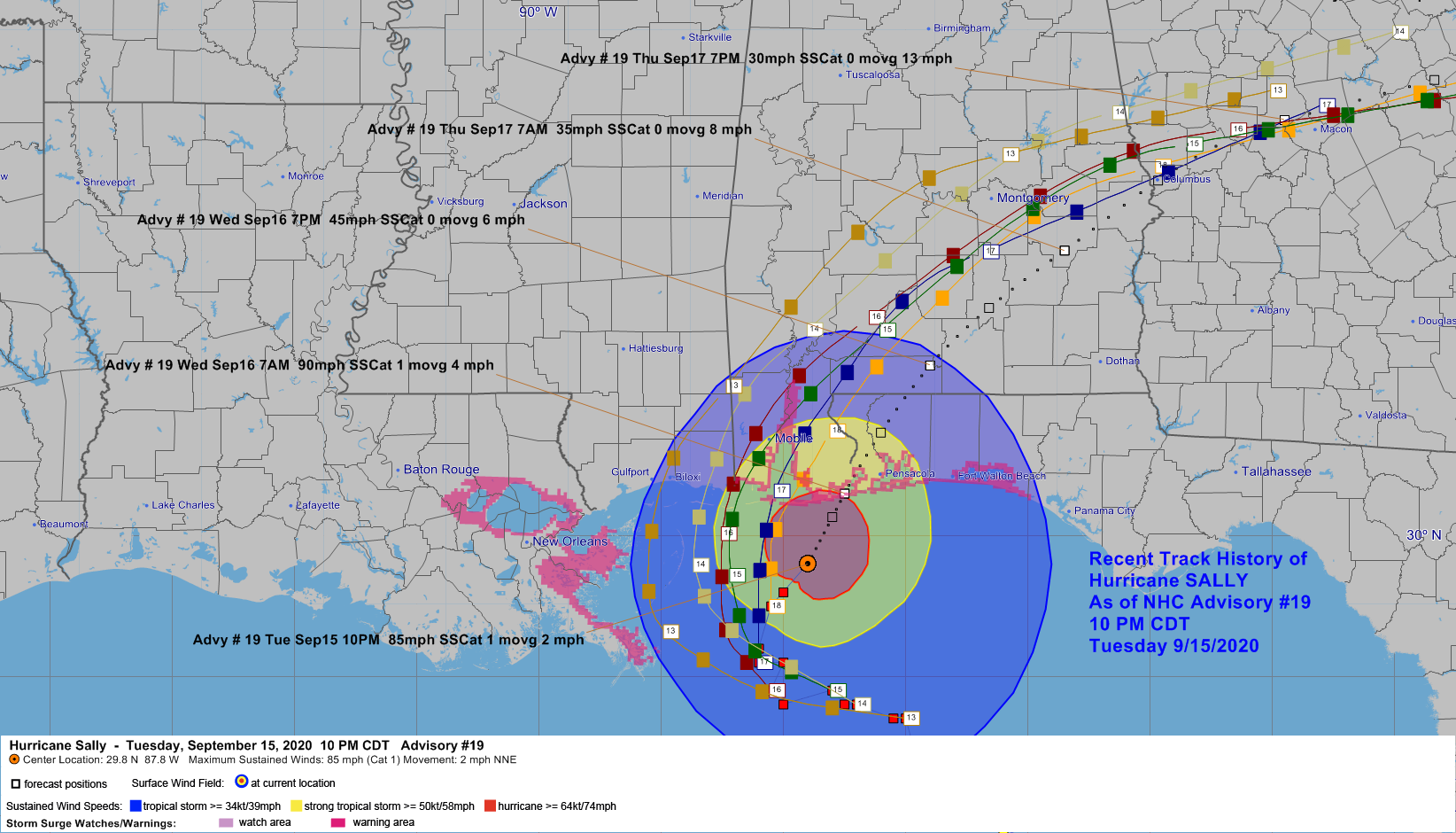Click the surface wind field circle legend icon
This screenshot has width=1456, height=833.
pyautogui.click(x=242, y=782)
